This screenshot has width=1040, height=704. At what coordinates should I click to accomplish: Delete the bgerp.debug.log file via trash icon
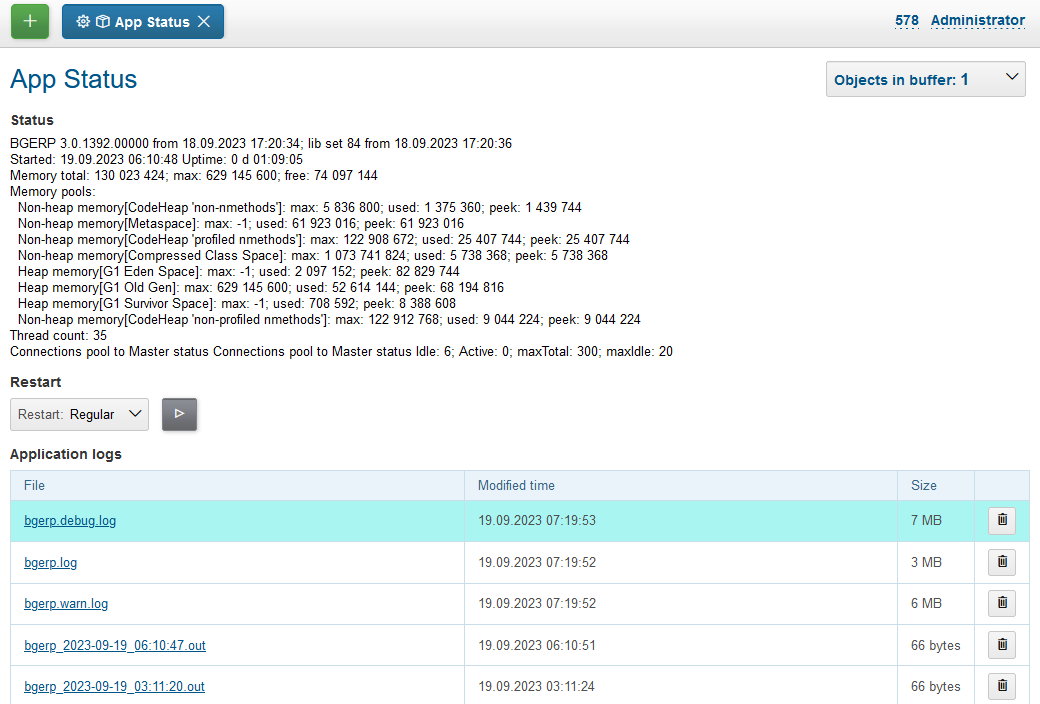click(x=1001, y=521)
